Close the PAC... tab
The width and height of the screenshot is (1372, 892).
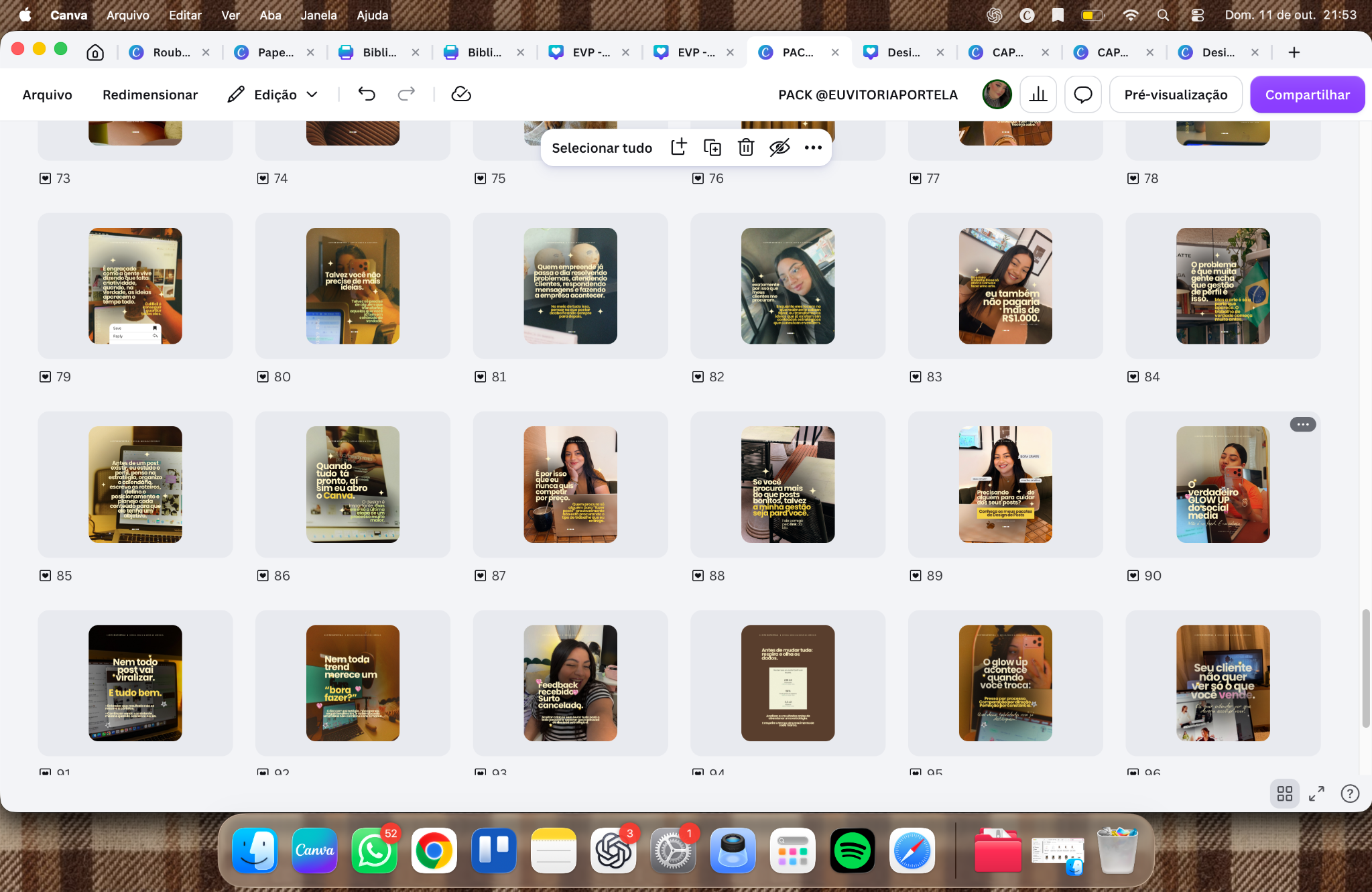click(835, 52)
